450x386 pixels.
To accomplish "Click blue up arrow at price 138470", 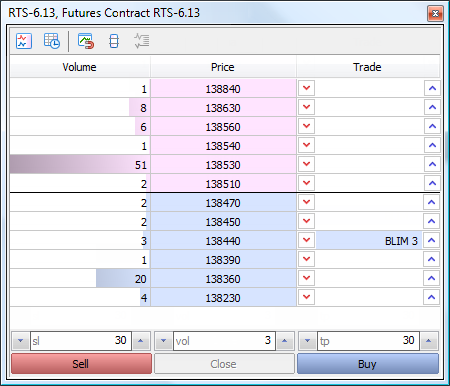I will [x=431, y=202].
